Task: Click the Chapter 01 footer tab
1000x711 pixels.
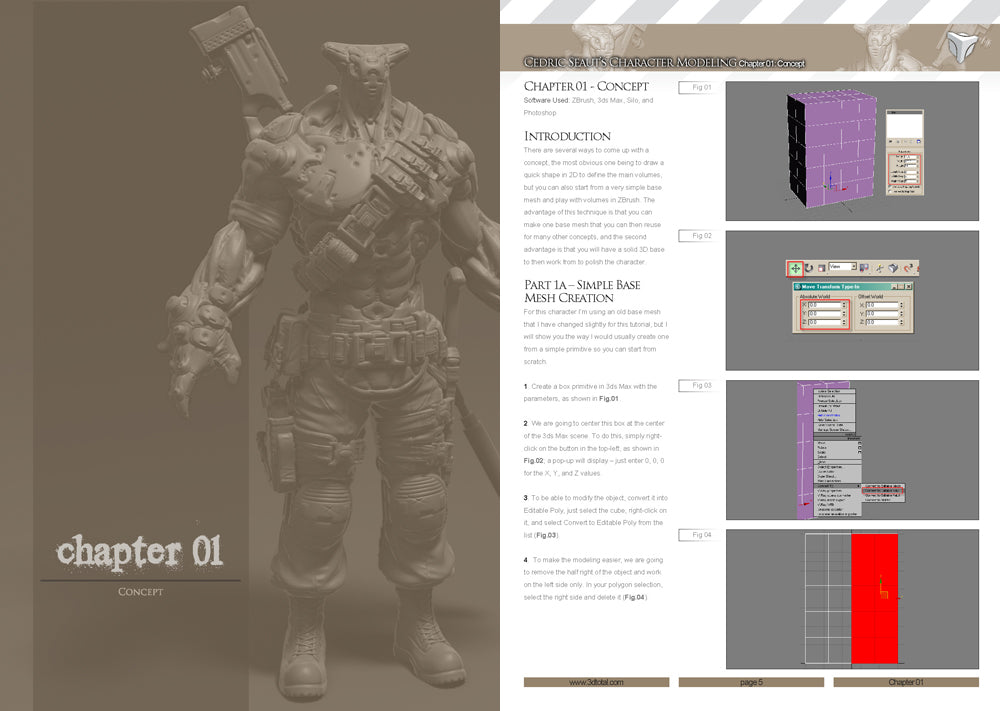Action: [908, 682]
